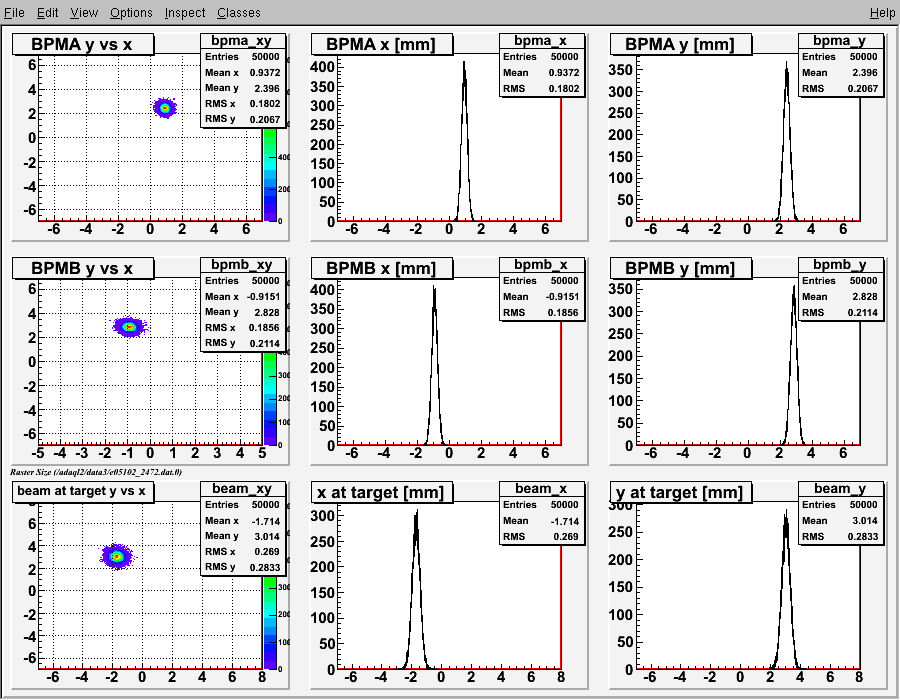Screen dimensions: 900x700
Task: Select the BPMB y vs x title box
Action: pos(83,268)
